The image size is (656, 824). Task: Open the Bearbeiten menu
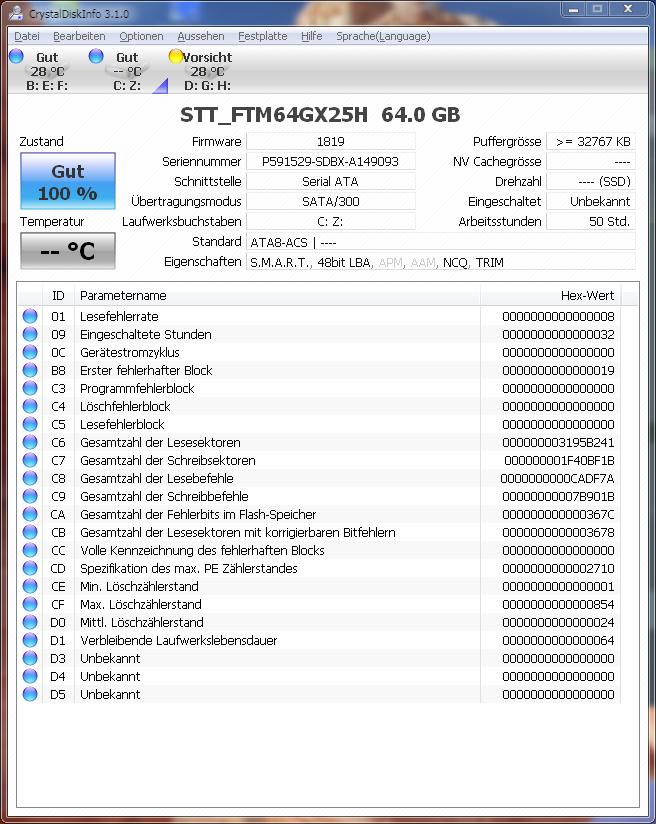[x=79, y=36]
